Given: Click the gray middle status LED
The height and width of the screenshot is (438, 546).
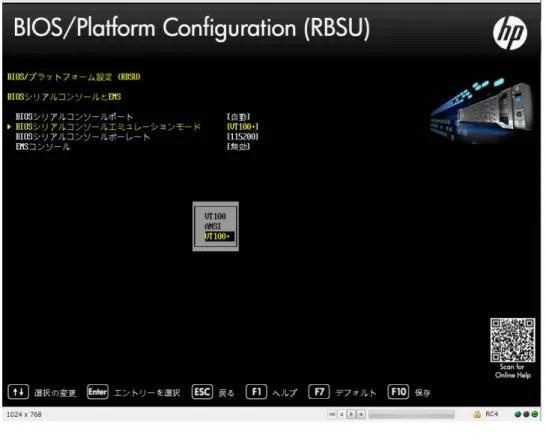Looking at the screenshot, I should pyautogui.click(x=526, y=414).
